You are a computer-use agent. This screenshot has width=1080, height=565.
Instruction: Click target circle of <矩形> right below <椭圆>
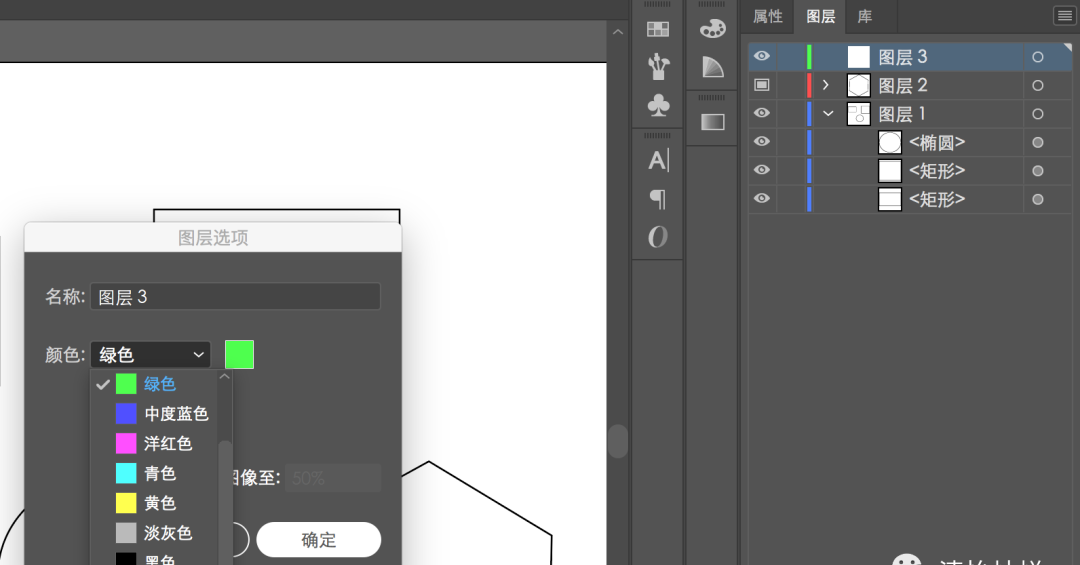pyautogui.click(x=1038, y=171)
